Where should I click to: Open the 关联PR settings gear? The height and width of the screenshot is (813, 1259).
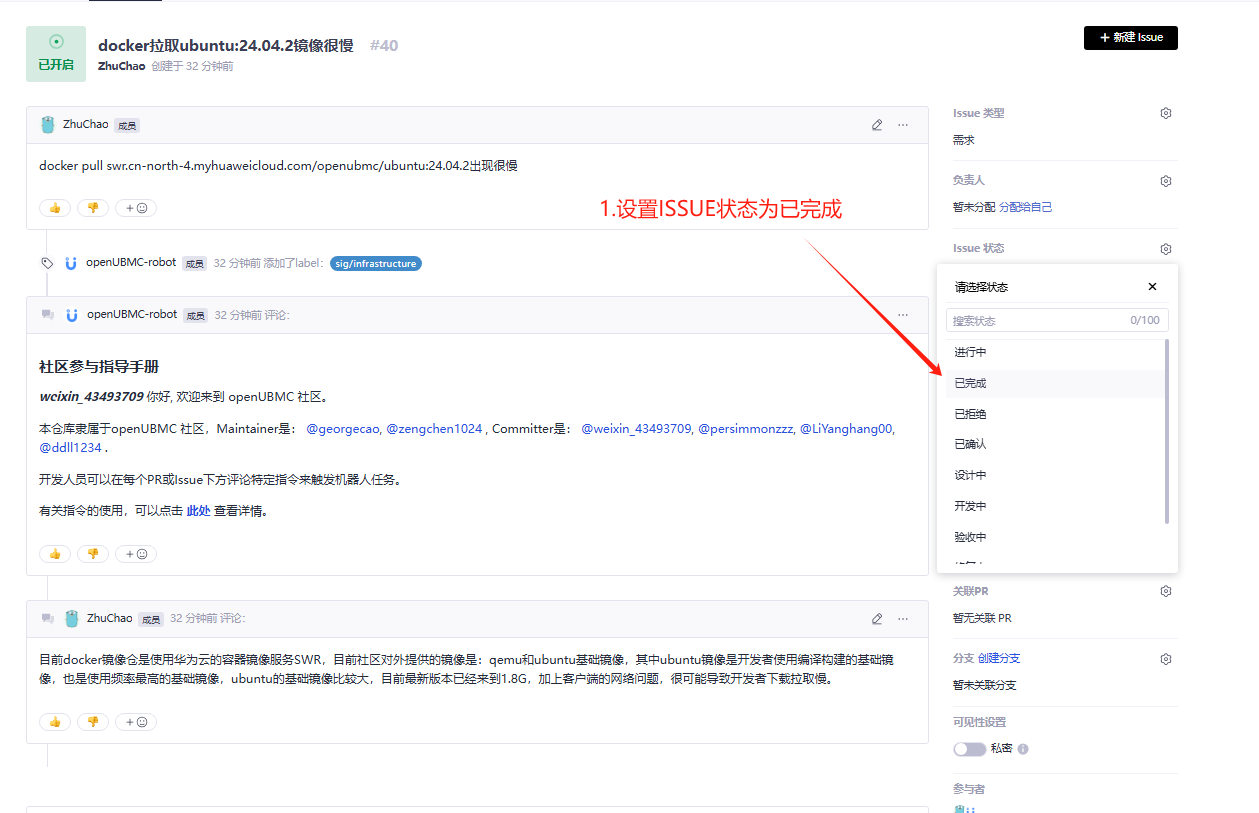tap(1165, 590)
